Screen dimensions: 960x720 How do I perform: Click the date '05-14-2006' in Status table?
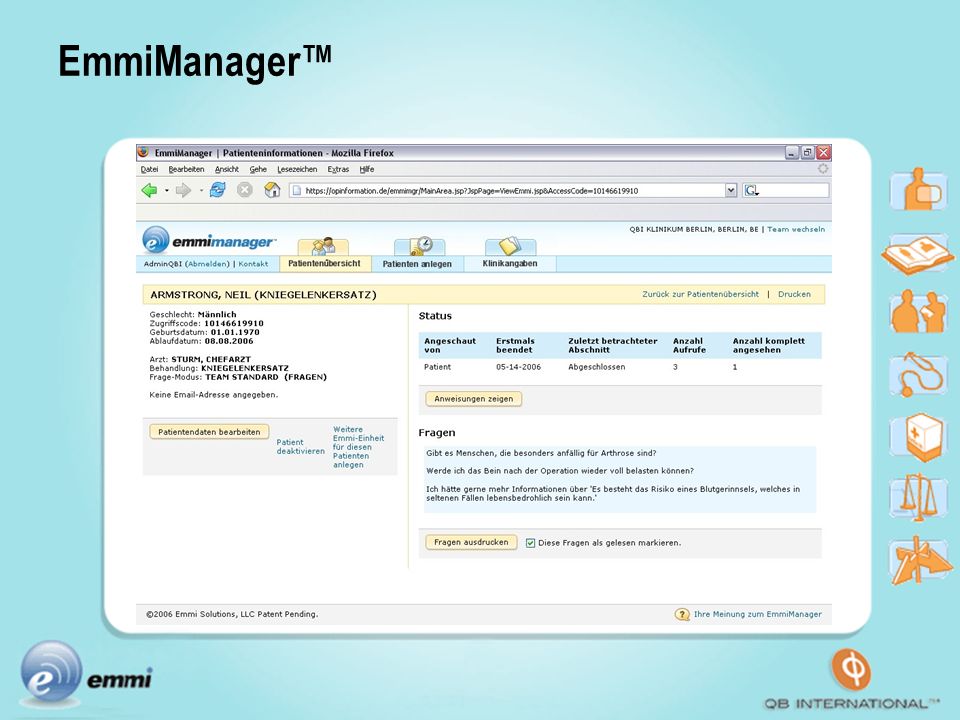click(x=519, y=367)
